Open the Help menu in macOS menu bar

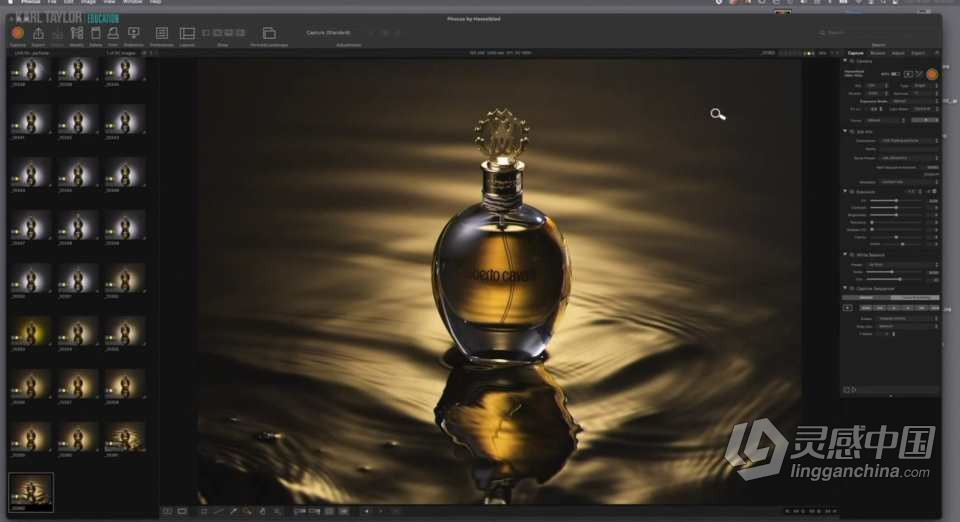pos(156,2)
